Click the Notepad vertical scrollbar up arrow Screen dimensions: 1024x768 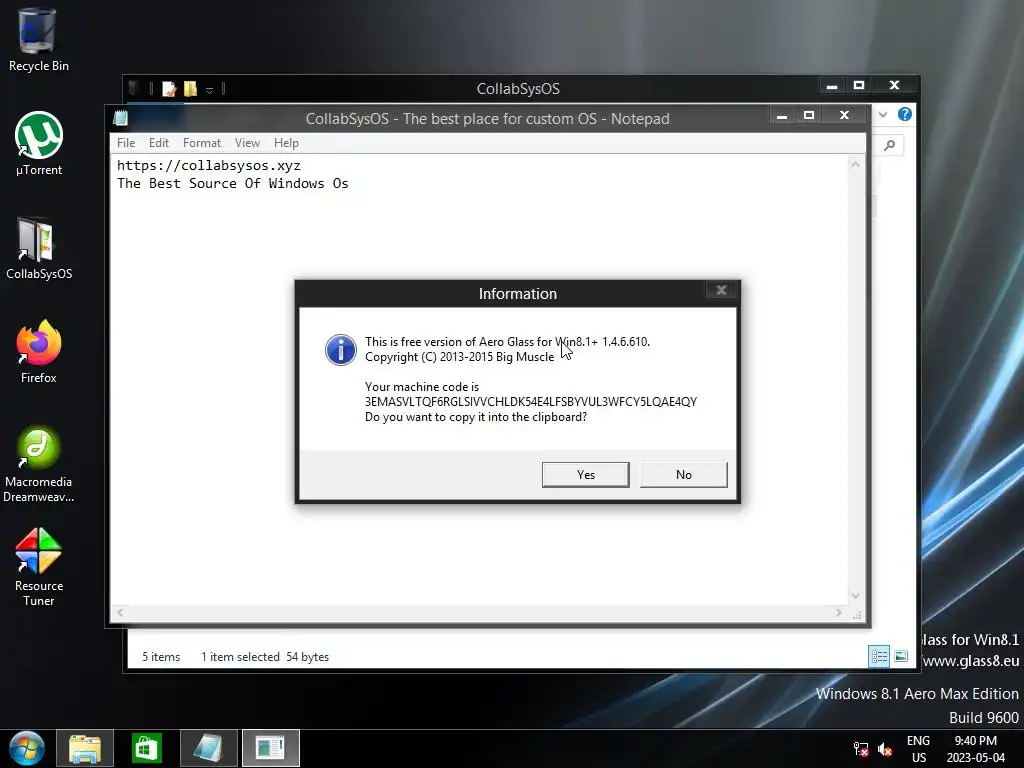(x=855, y=165)
